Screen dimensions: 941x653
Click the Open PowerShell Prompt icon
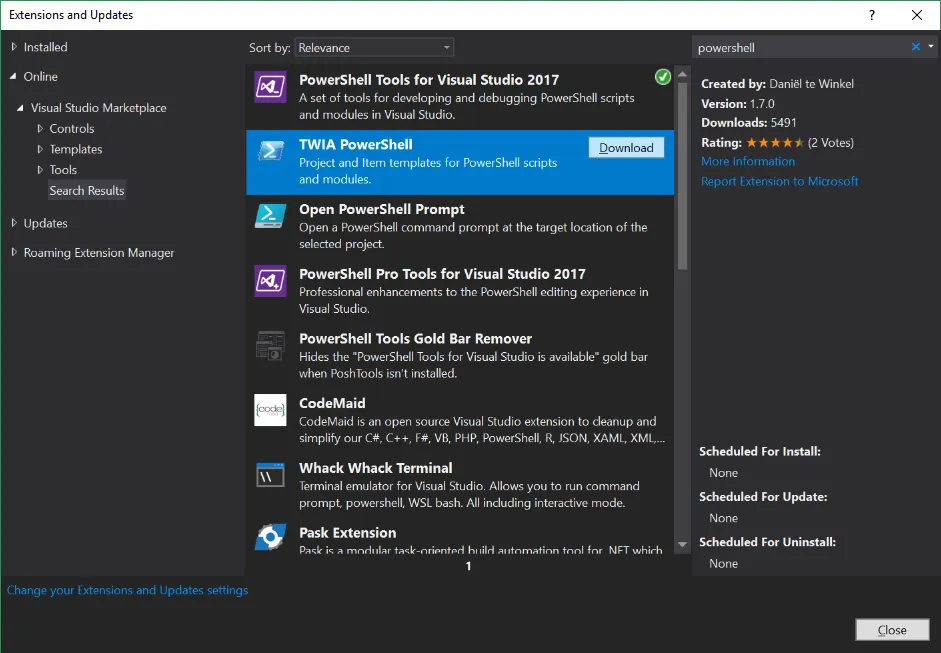coord(270,216)
